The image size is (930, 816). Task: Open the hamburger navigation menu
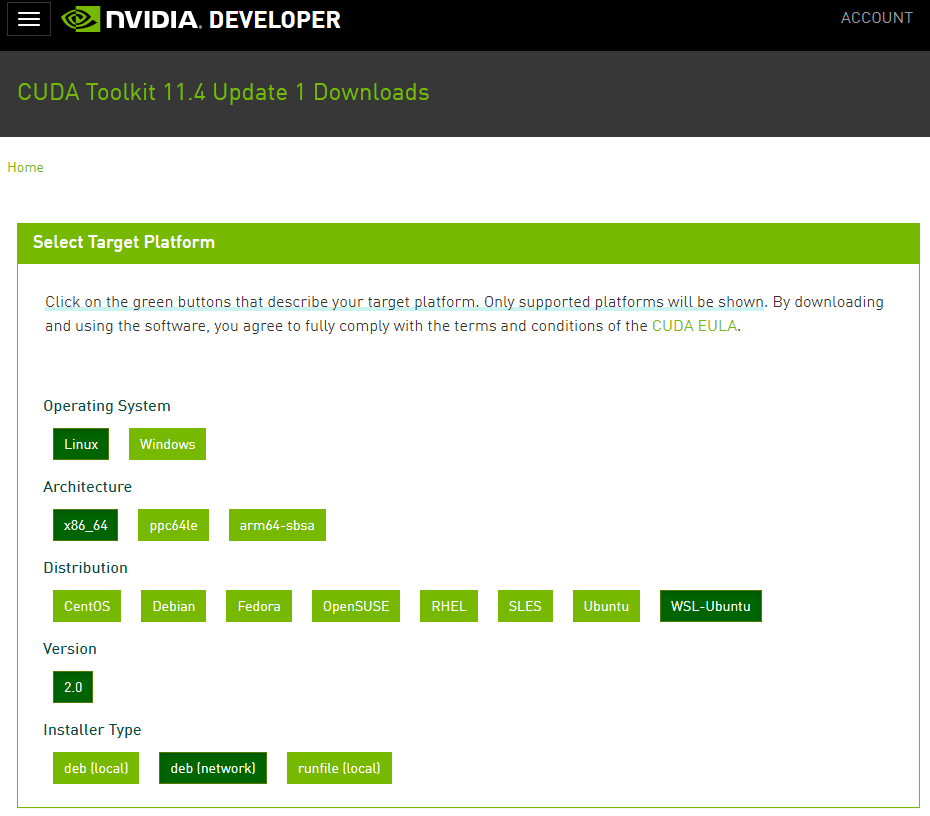point(28,19)
